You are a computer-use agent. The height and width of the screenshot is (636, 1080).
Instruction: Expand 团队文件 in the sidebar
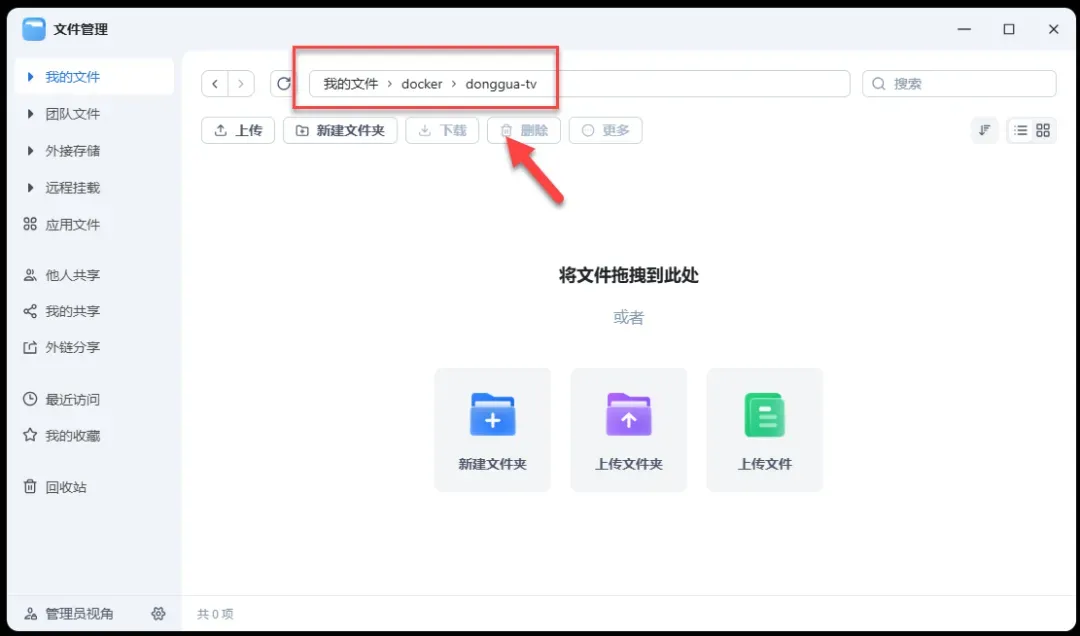click(x=31, y=114)
